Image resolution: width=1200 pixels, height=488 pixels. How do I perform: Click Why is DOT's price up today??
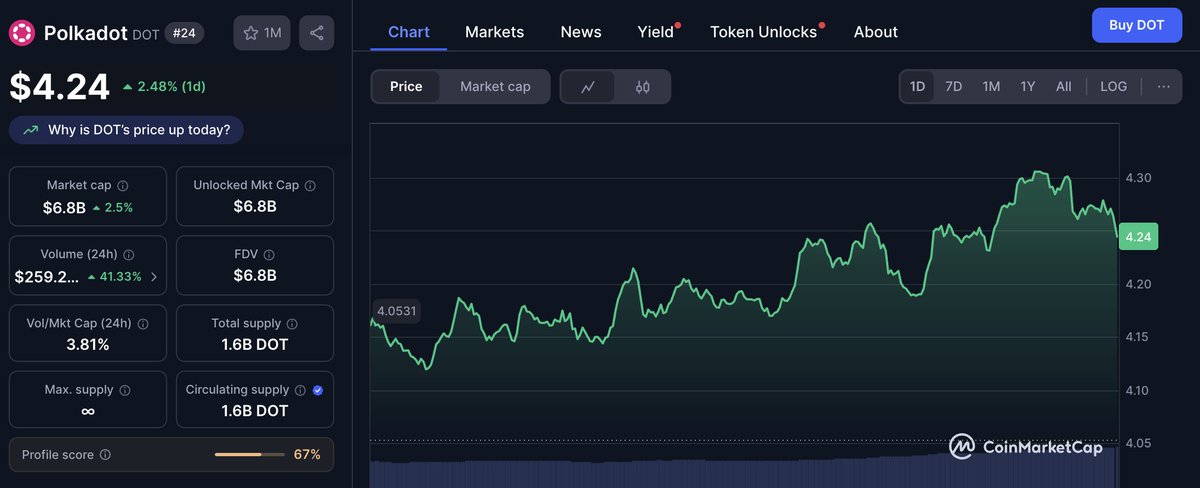(x=126, y=130)
